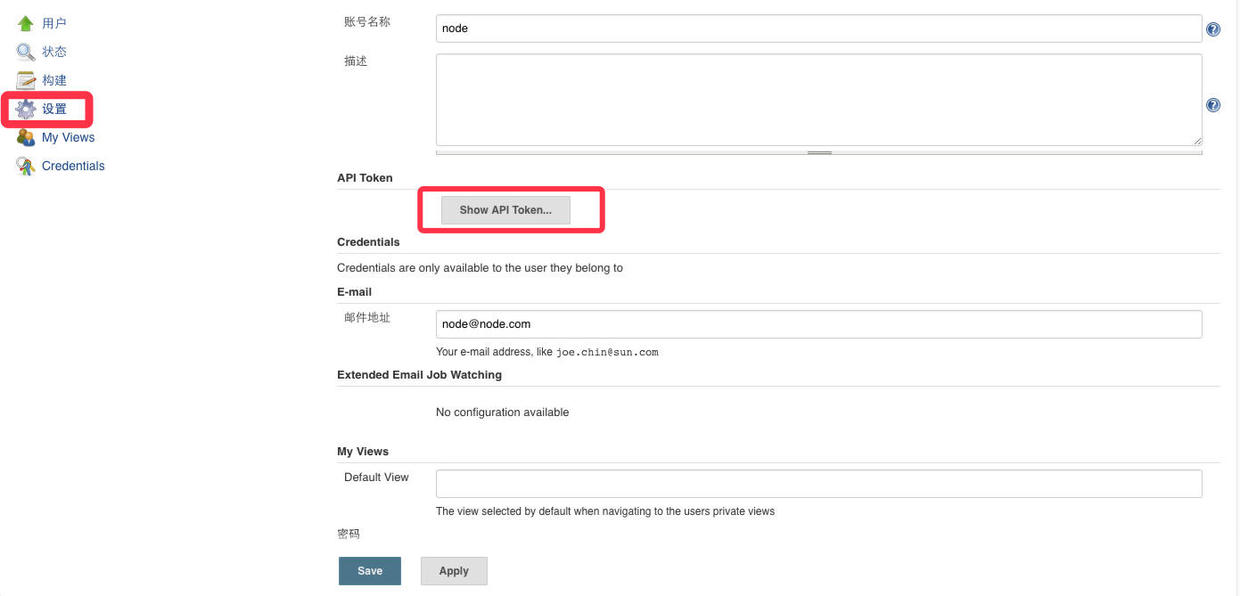Image resolution: width=1240 pixels, height=596 pixels.
Task: Save the user configuration
Action: 370,571
